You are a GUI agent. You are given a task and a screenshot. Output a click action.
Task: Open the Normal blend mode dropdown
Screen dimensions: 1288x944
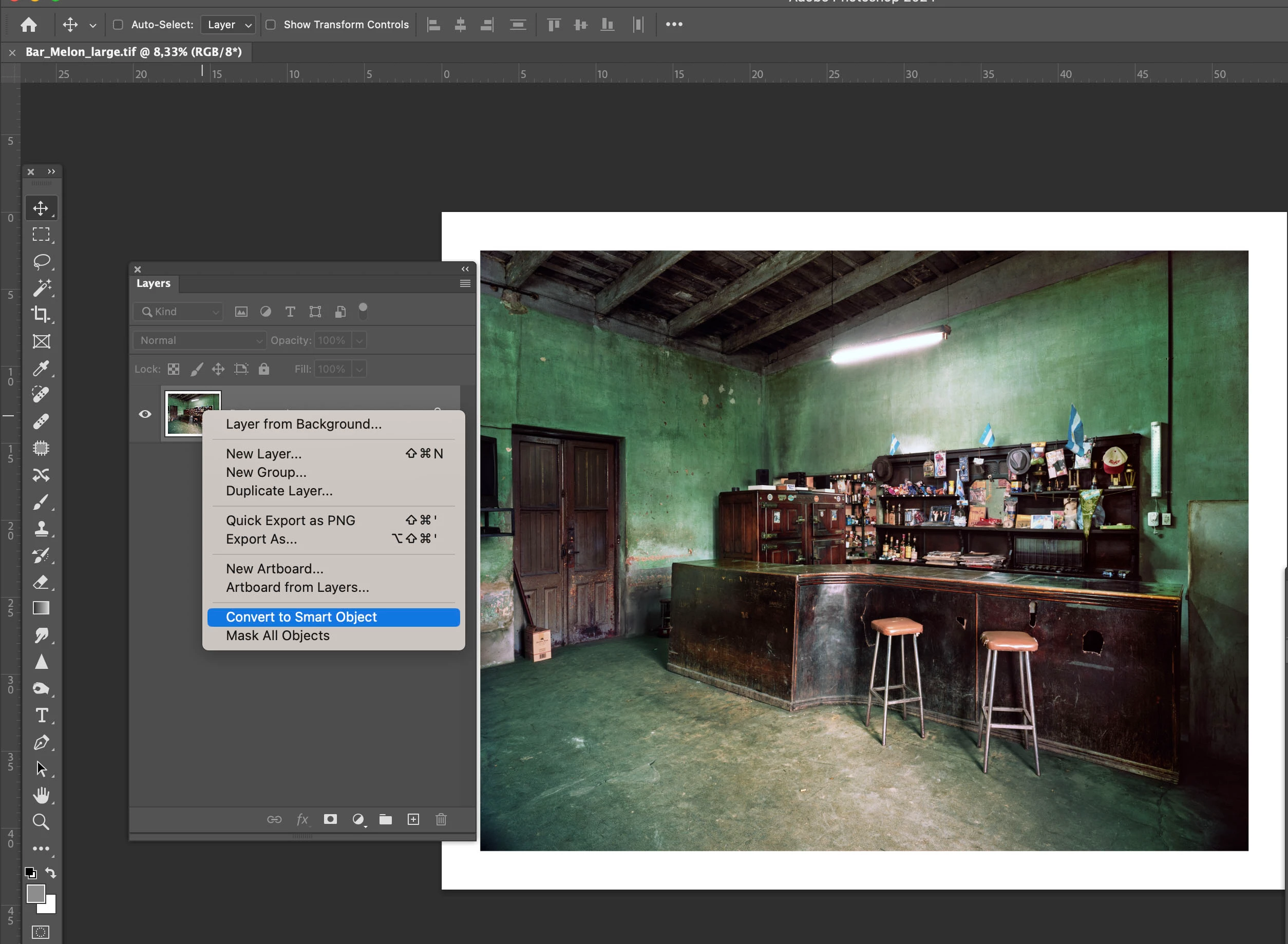click(x=200, y=340)
